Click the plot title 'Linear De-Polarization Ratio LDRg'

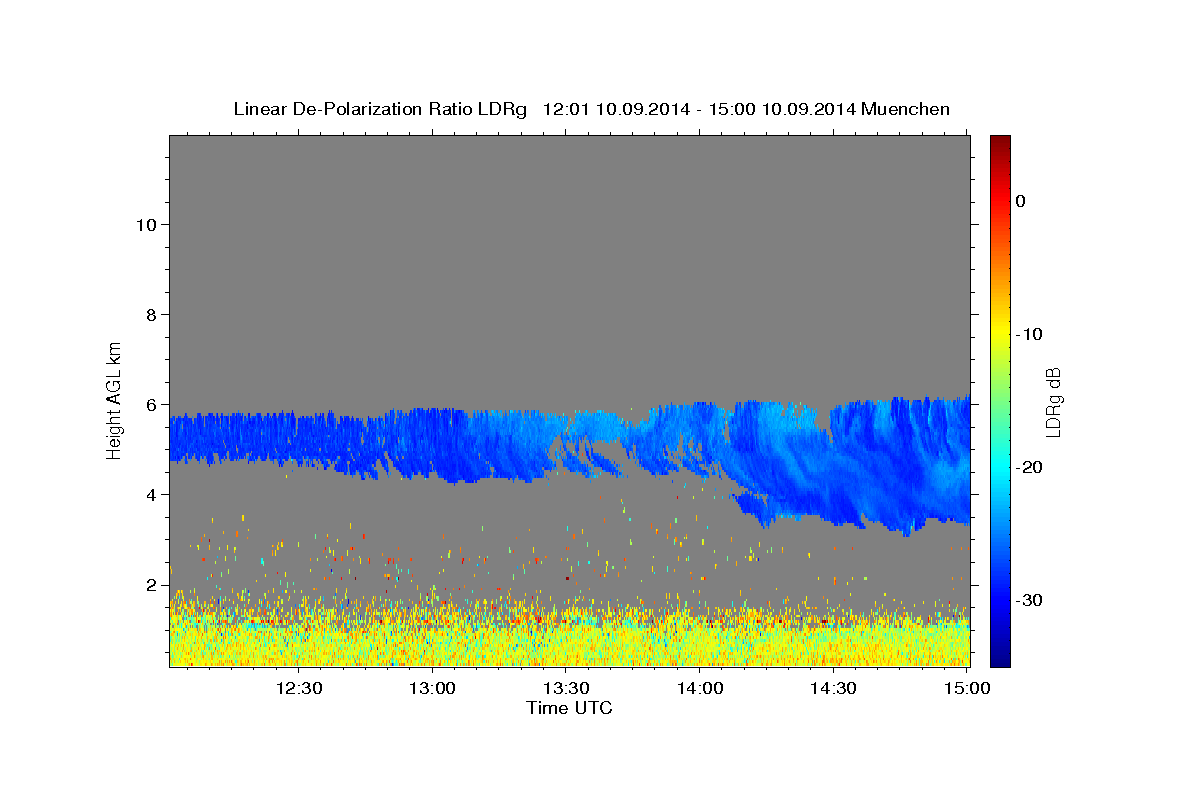coord(380,109)
